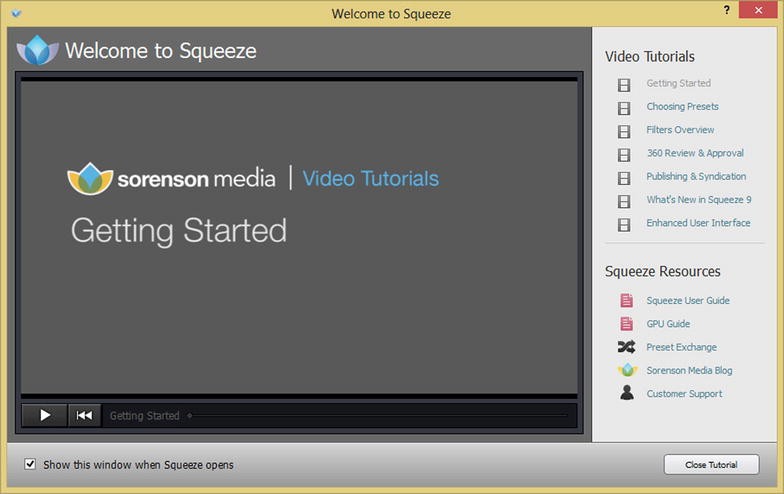Play the Getting Started video

coord(44,415)
